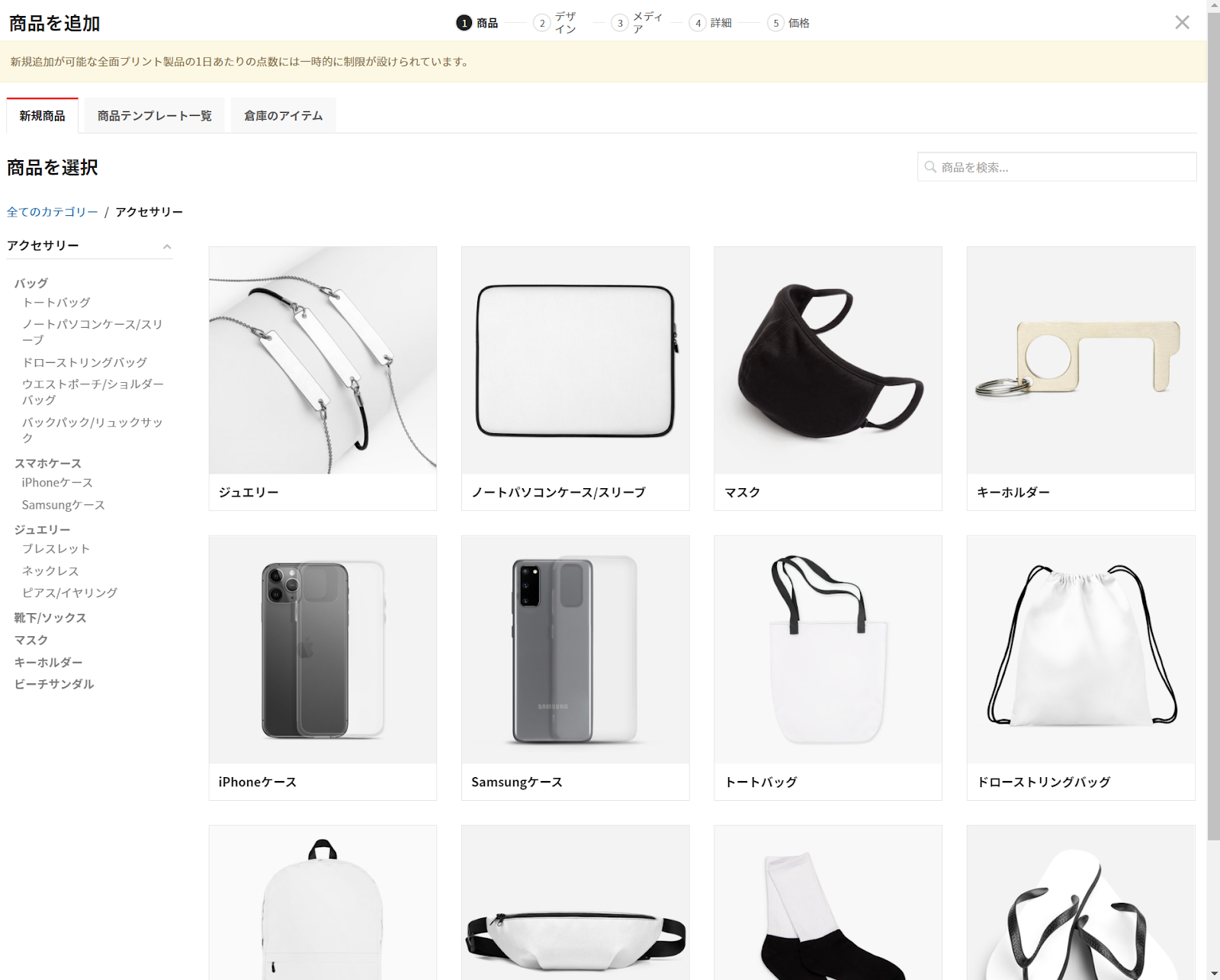Viewport: 1220px width, 980px height.
Task: Open ビーチサンダル sidebar category
Action: pos(54,684)
